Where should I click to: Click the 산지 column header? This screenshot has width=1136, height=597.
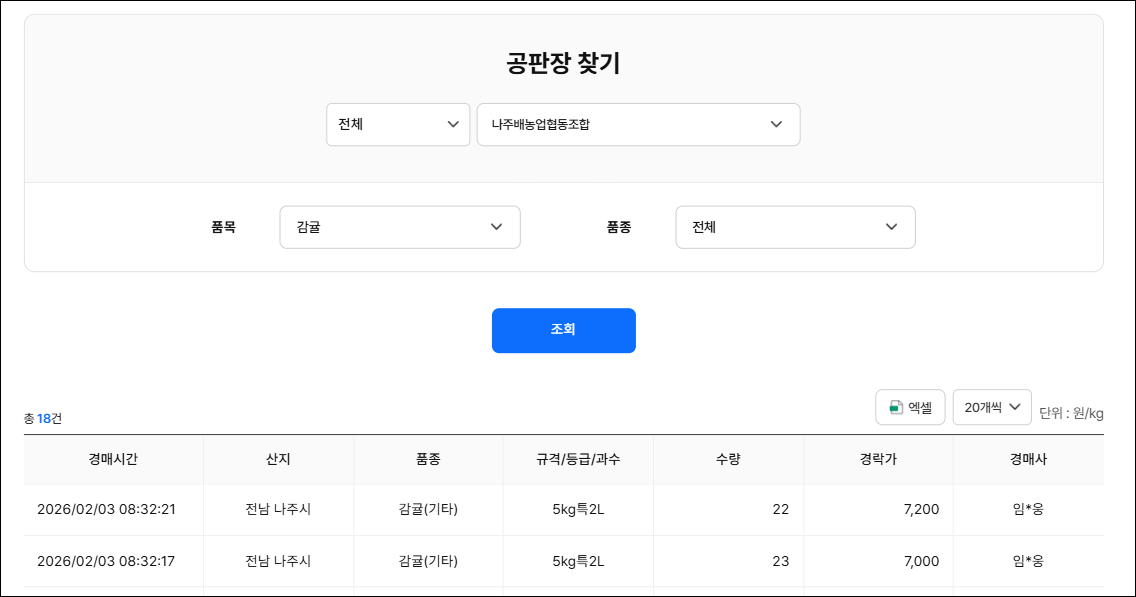tap(278, 459)
